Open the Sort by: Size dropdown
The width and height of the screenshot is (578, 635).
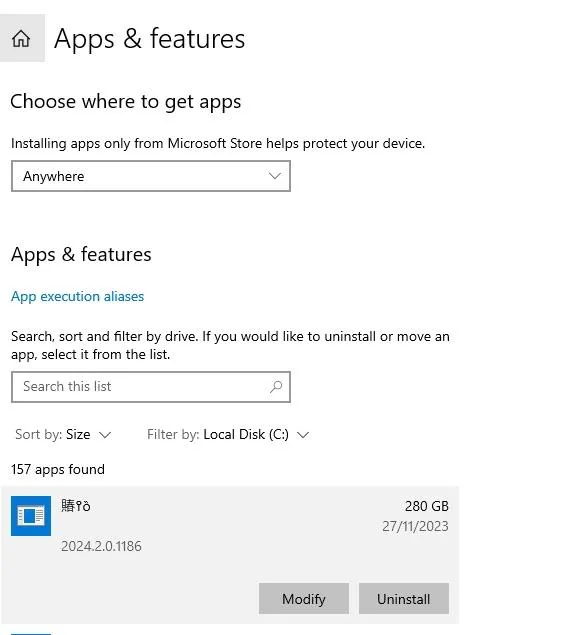pos(63,435)
